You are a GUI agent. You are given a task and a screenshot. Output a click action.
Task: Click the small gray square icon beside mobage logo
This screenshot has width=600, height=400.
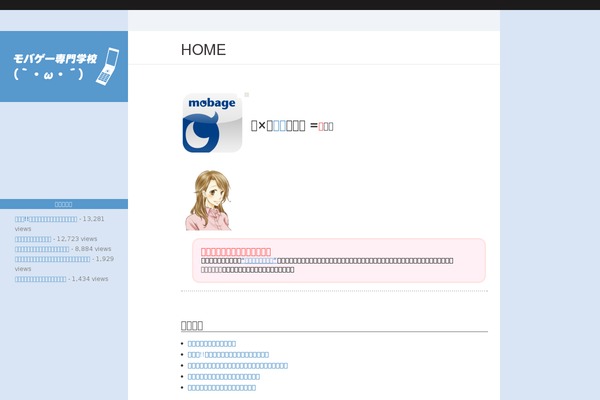point(247,95)
